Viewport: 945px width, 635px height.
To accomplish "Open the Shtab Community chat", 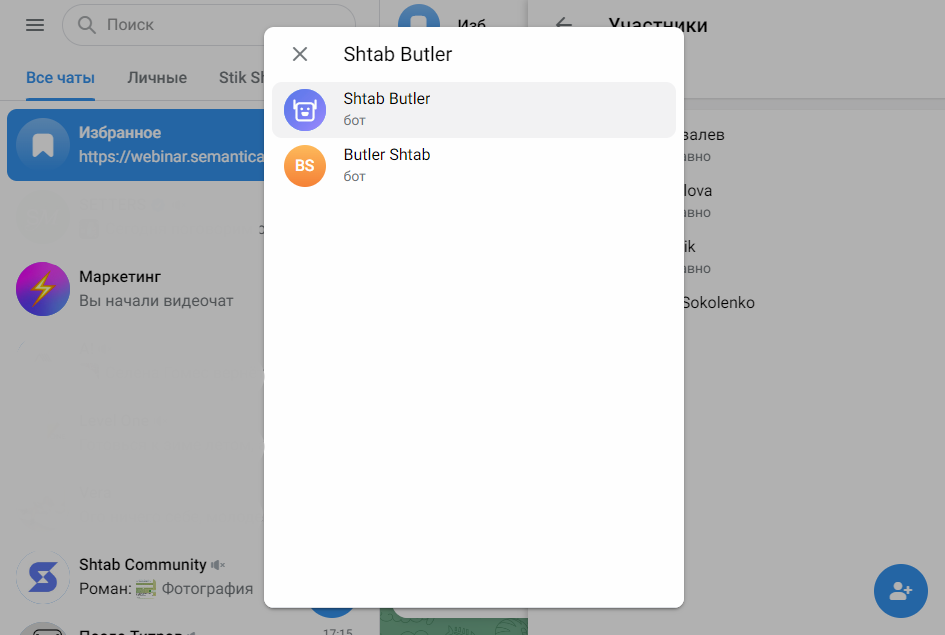I will click(136, 577).
